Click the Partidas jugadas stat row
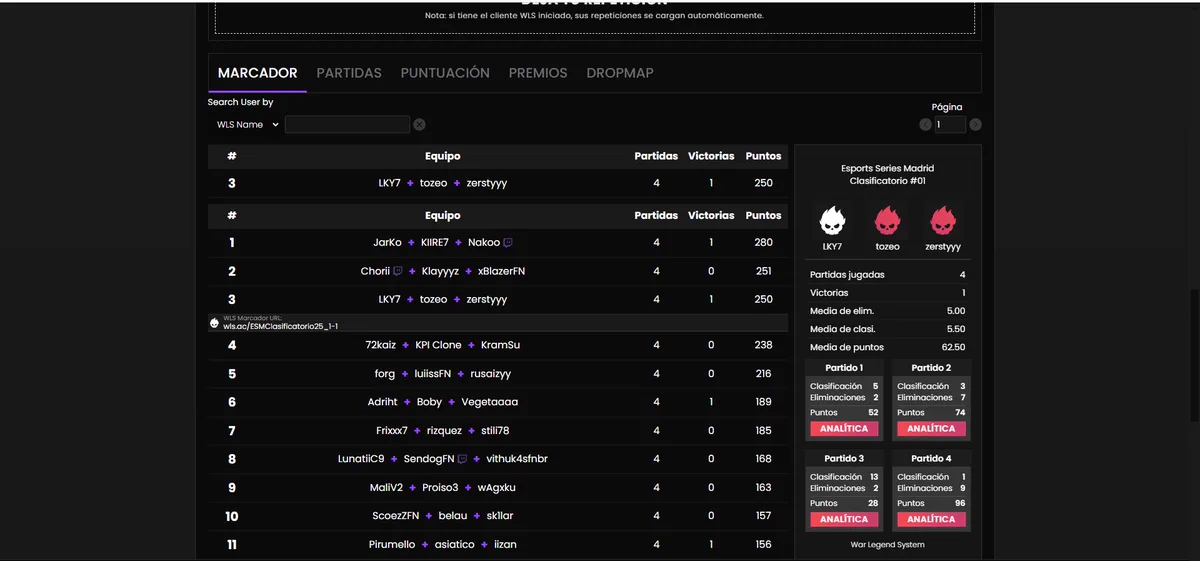The image size is (1200, 561). coord(888,275)
